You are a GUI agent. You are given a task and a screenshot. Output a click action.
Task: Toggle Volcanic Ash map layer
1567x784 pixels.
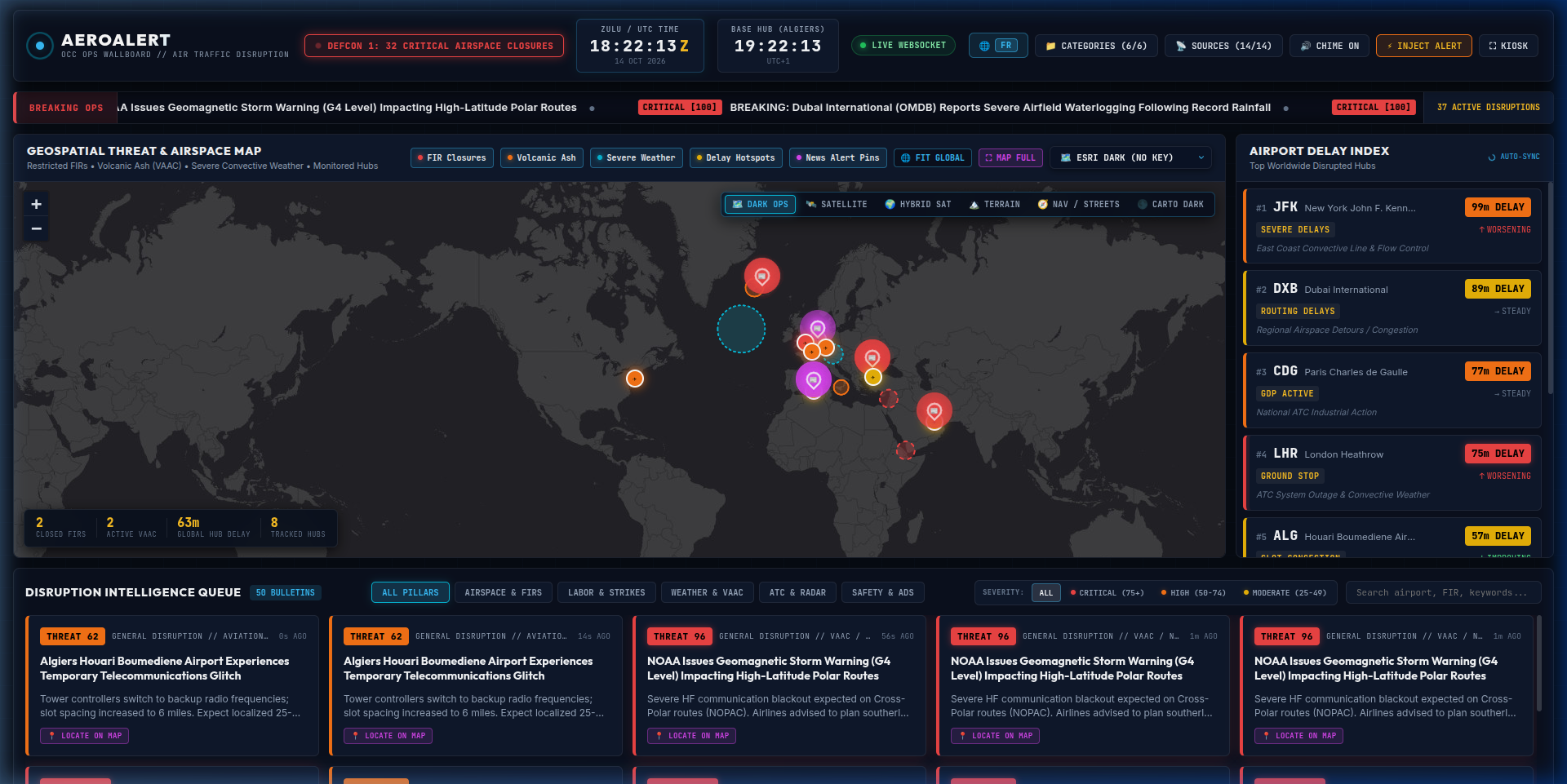click(x=541, y=158)
